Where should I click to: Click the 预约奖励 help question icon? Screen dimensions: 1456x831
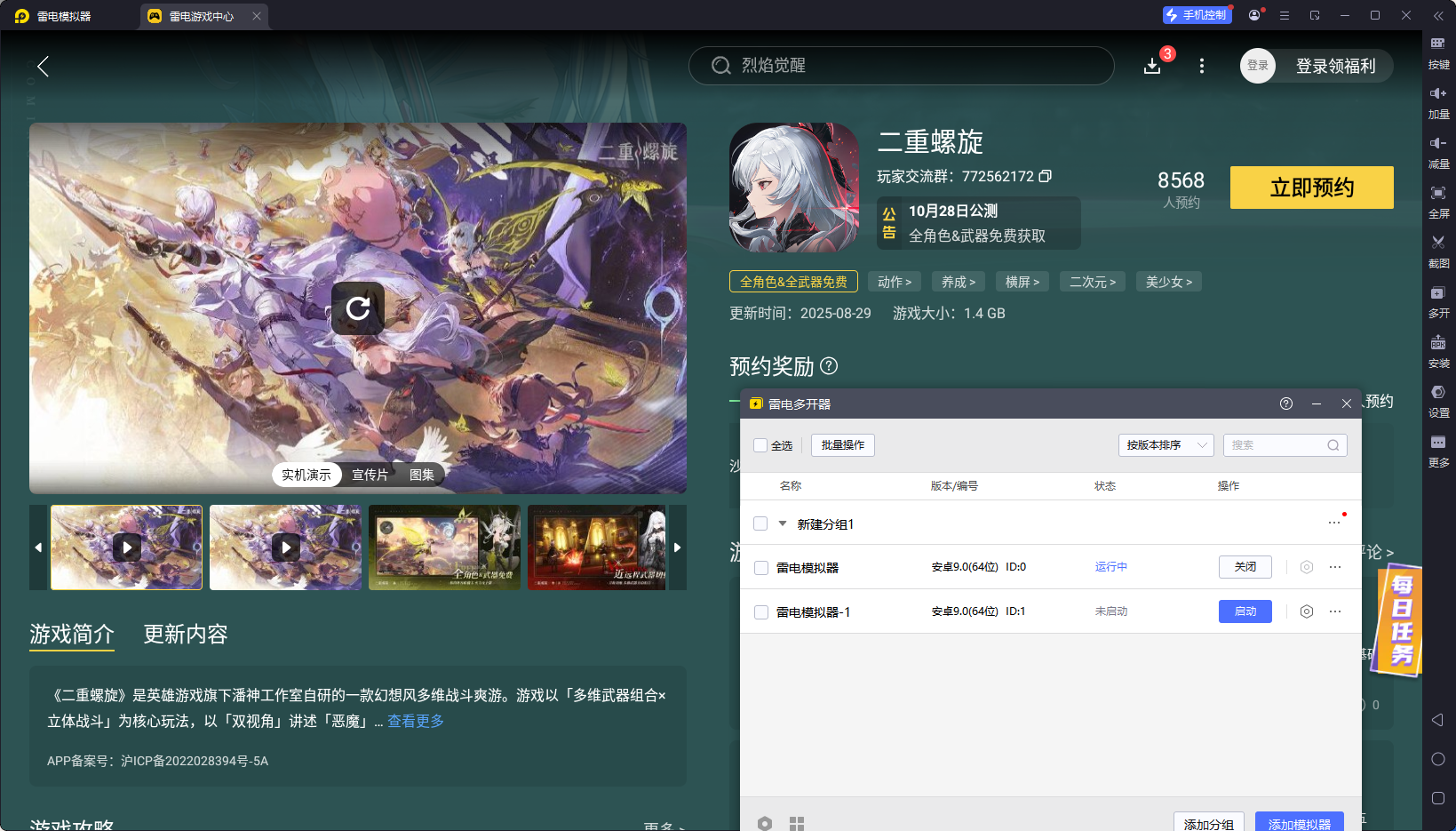[x=829, y=365]
